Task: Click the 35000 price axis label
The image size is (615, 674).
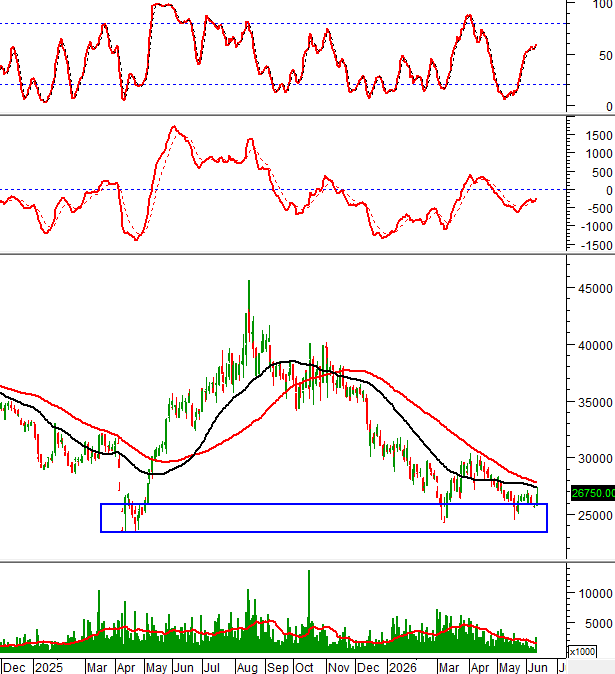Action: pos(595,403)
